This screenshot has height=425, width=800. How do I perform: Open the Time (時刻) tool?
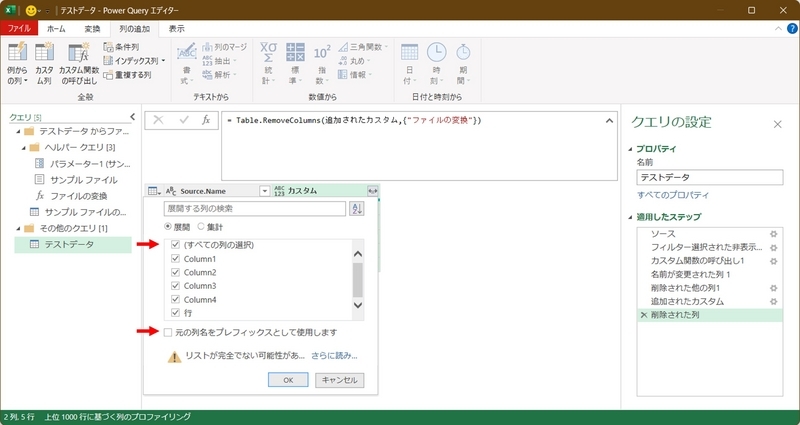(x=436, y=64)
